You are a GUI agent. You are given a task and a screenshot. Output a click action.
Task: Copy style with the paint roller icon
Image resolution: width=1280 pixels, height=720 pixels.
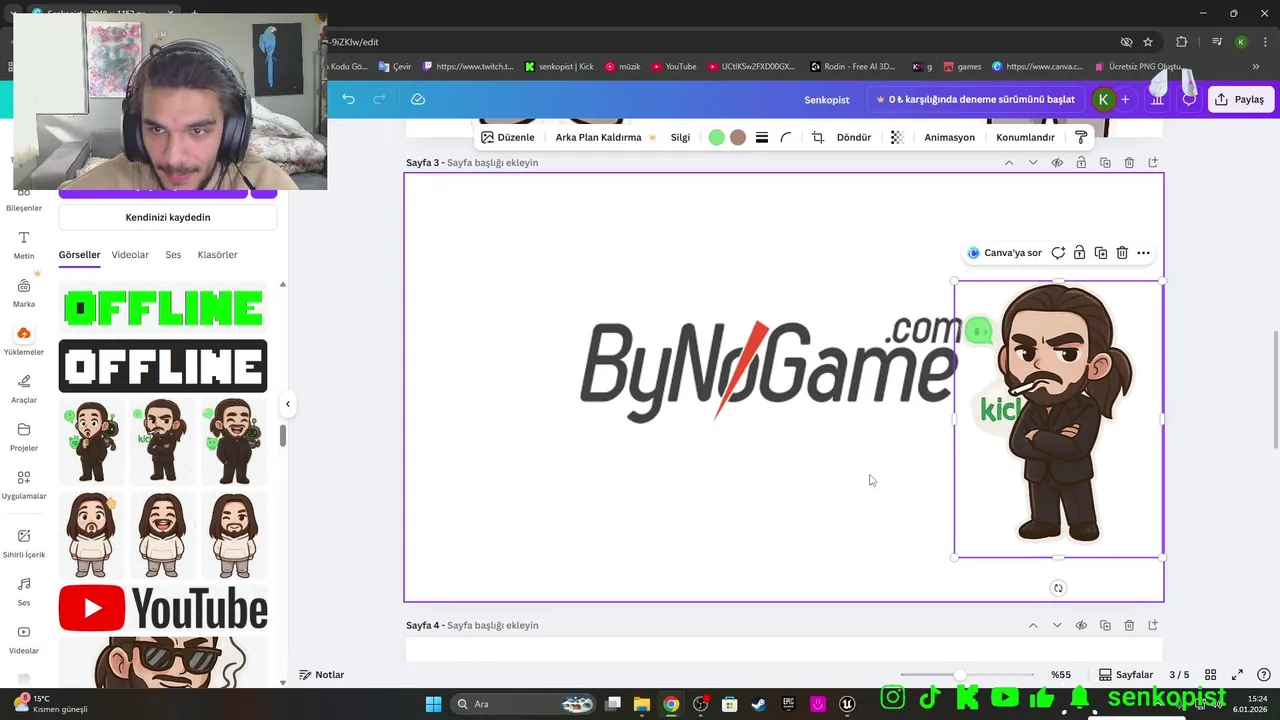coord(1081,137)
